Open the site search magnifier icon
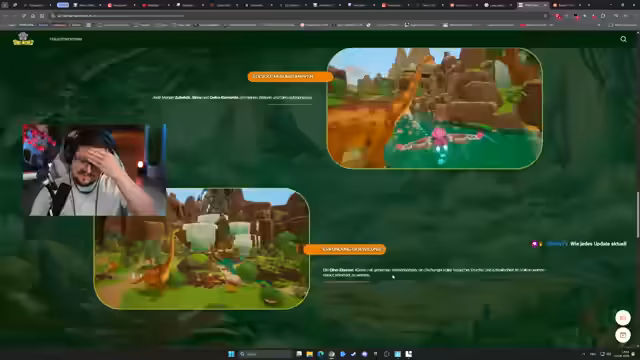 623,39
